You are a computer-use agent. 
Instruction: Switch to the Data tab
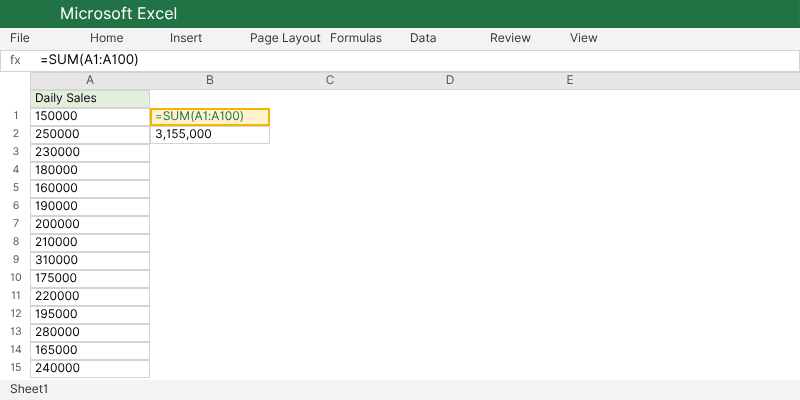tap(423, 38)
